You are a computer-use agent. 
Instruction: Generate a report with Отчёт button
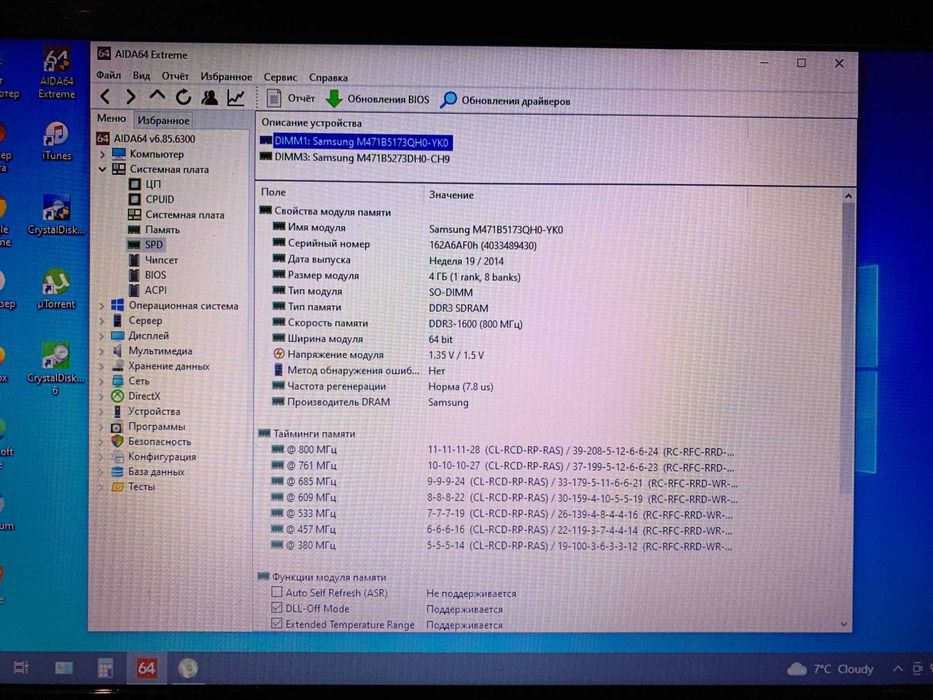(291, 98)
